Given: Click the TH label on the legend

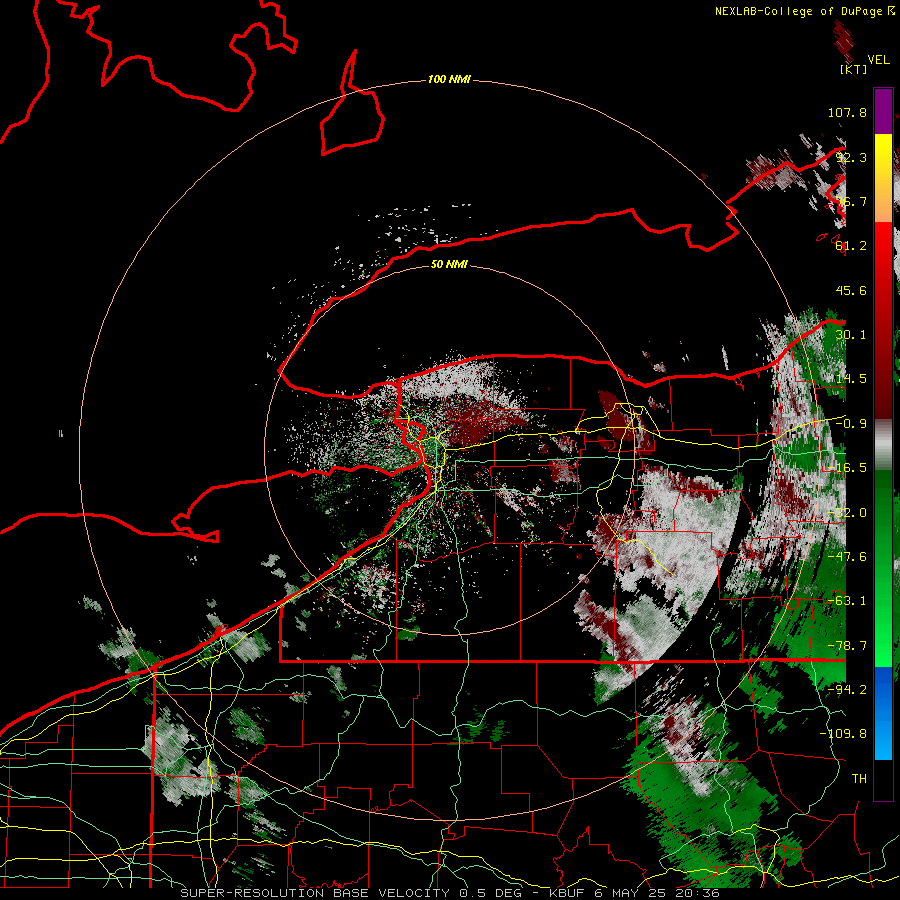Looking at the screenshot, I should [859, 779].
